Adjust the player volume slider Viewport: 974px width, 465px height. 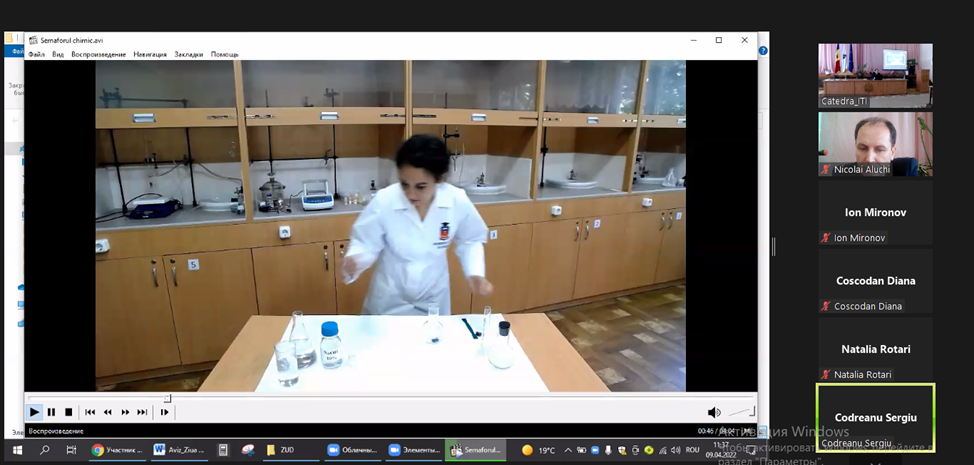[x=741, y=411]
